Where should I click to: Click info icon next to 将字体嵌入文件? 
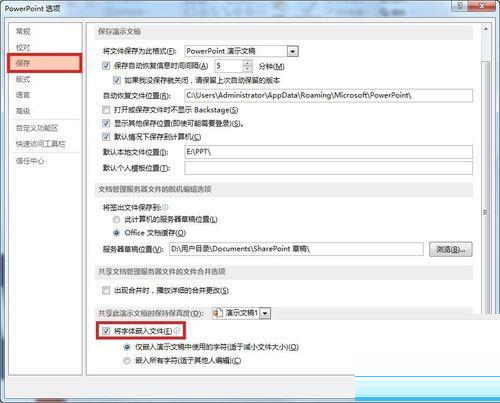pos(177,331)
